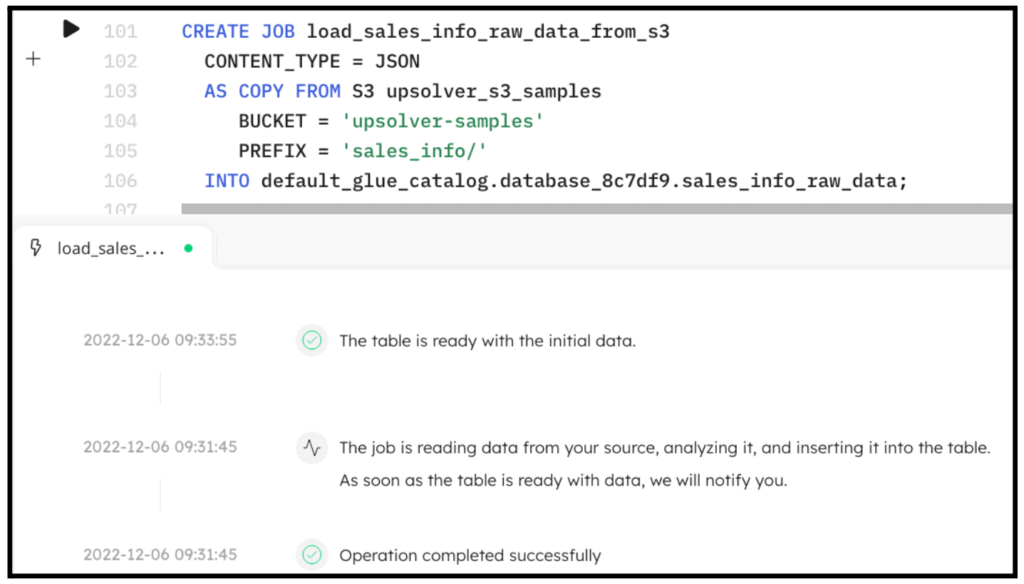Click "The table is ready" message
This screenshot has width=1024, height=584.
pos(487,340)
